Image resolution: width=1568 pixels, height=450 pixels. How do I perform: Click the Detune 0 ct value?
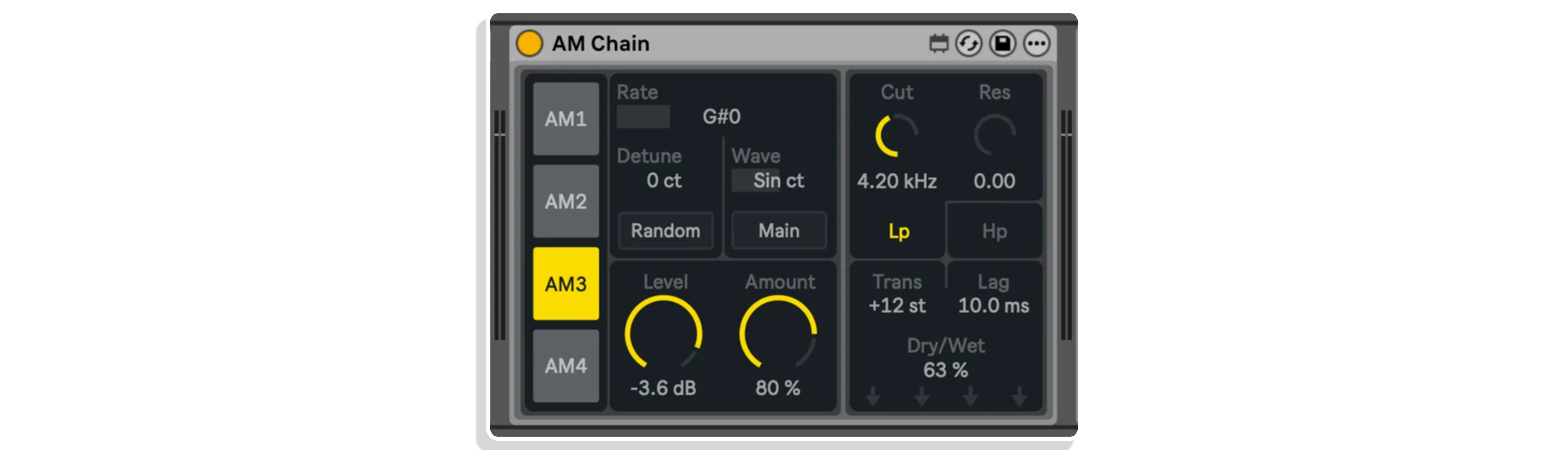(664, 180)
